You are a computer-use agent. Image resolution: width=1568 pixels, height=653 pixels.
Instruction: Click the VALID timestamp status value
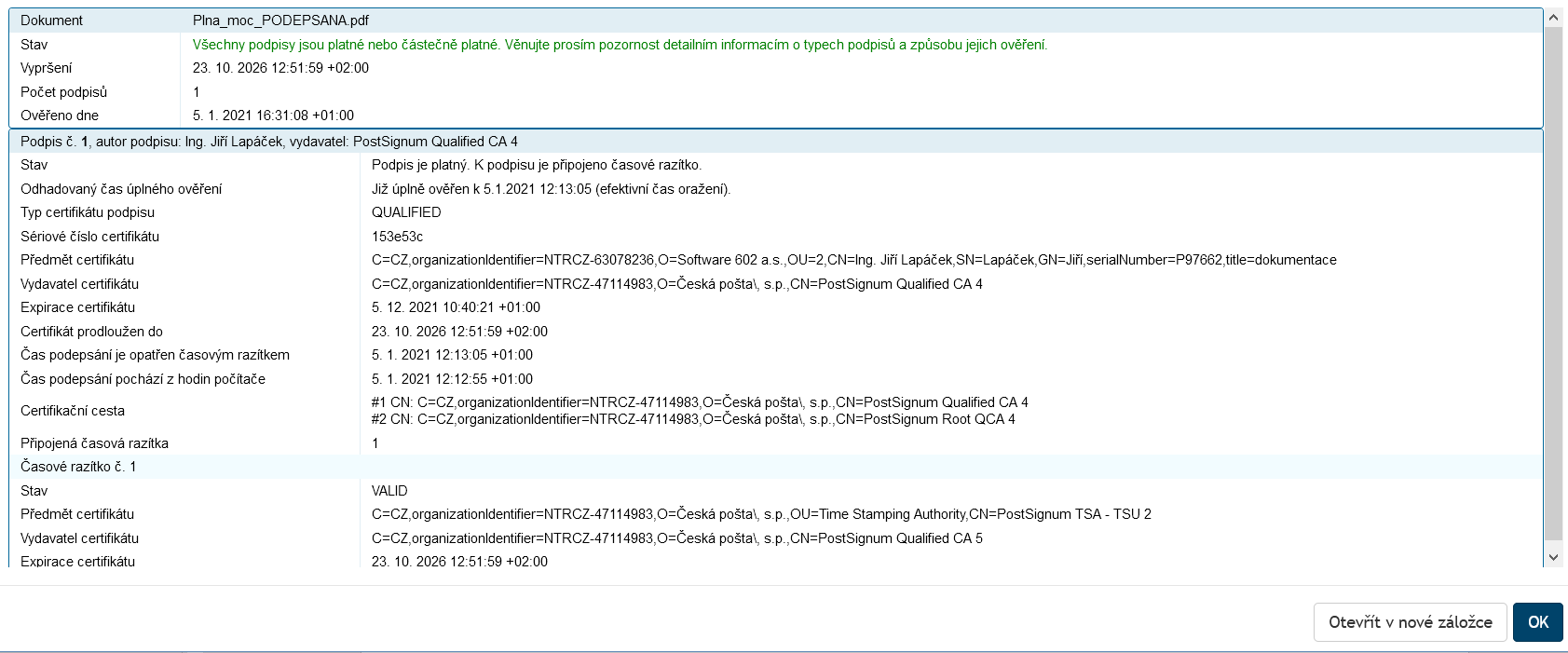tap(389, 491)
